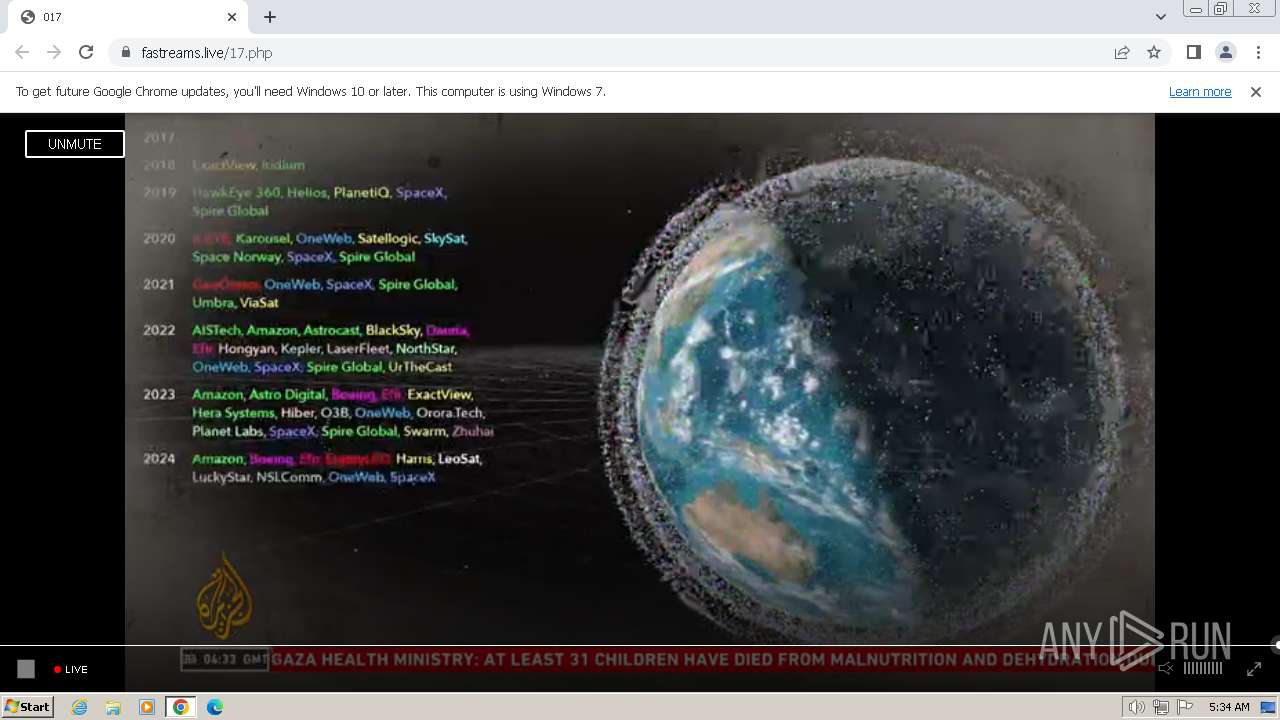The height and width of the screenshot is (720, 1280).
Task: Launch Internet Explorer from the taskbar
Action: (79, 707)
